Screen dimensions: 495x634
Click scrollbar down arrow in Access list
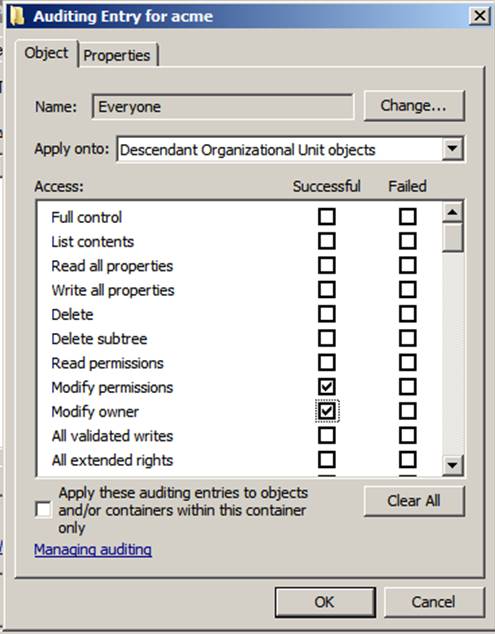[x=453, y=465]
